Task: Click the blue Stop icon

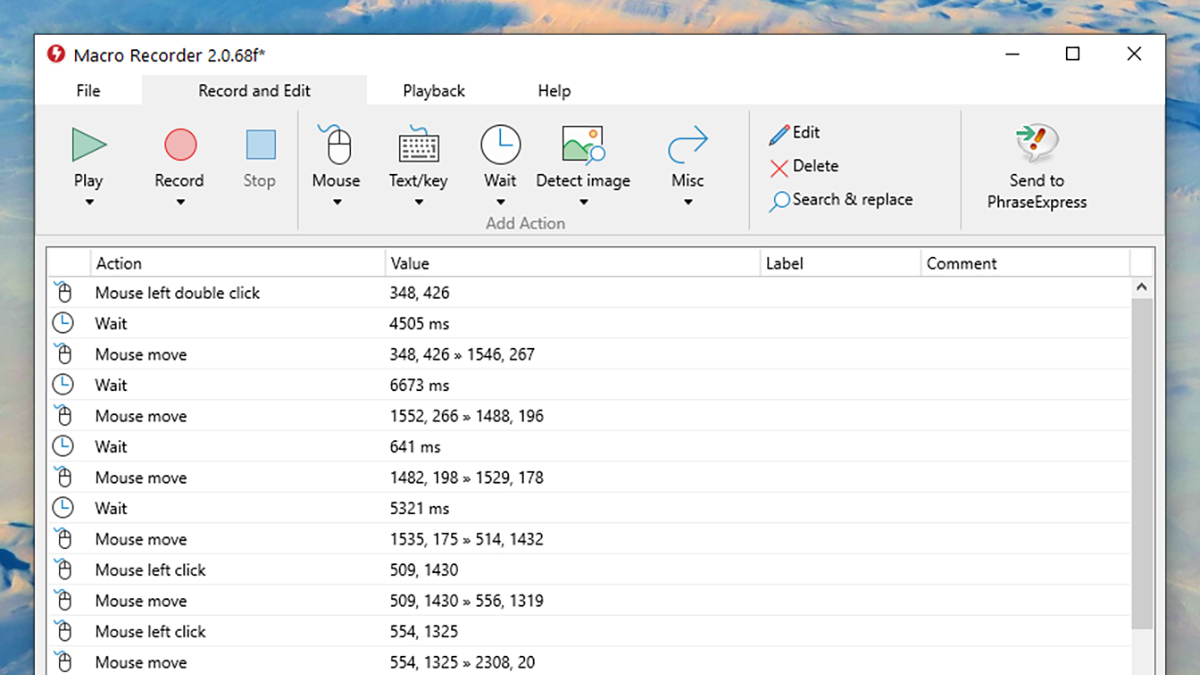Action: click(x=260, y=145)
